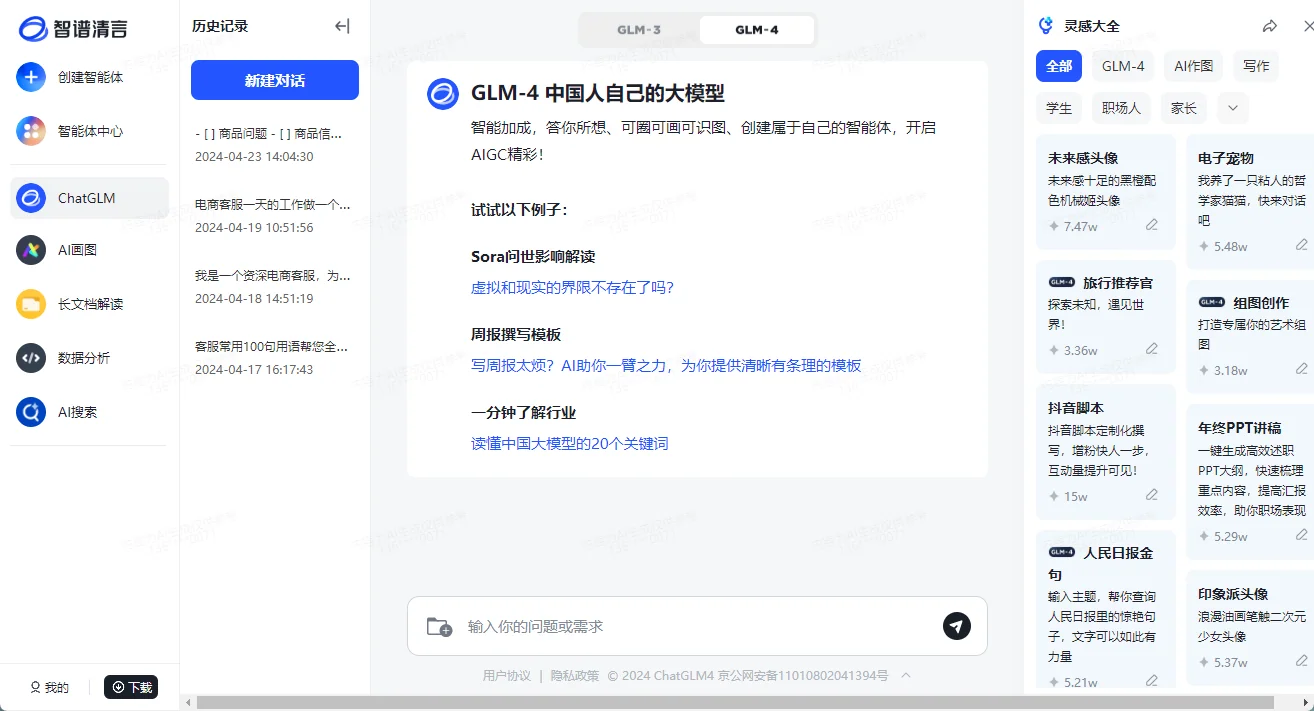Click the 下载 download button

(x=131, y=687)
